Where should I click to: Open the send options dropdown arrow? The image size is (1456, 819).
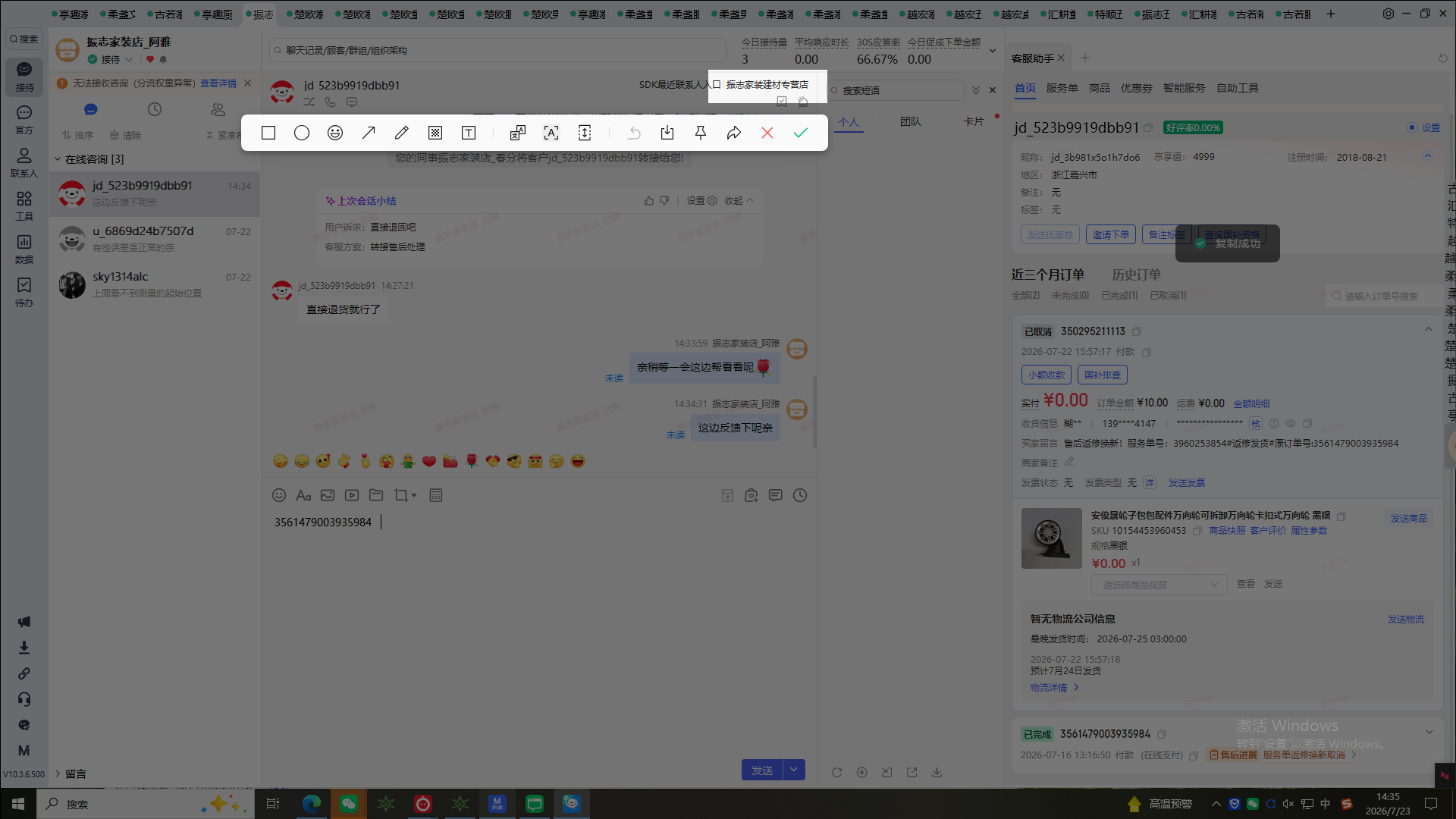[x=794, y=770]
